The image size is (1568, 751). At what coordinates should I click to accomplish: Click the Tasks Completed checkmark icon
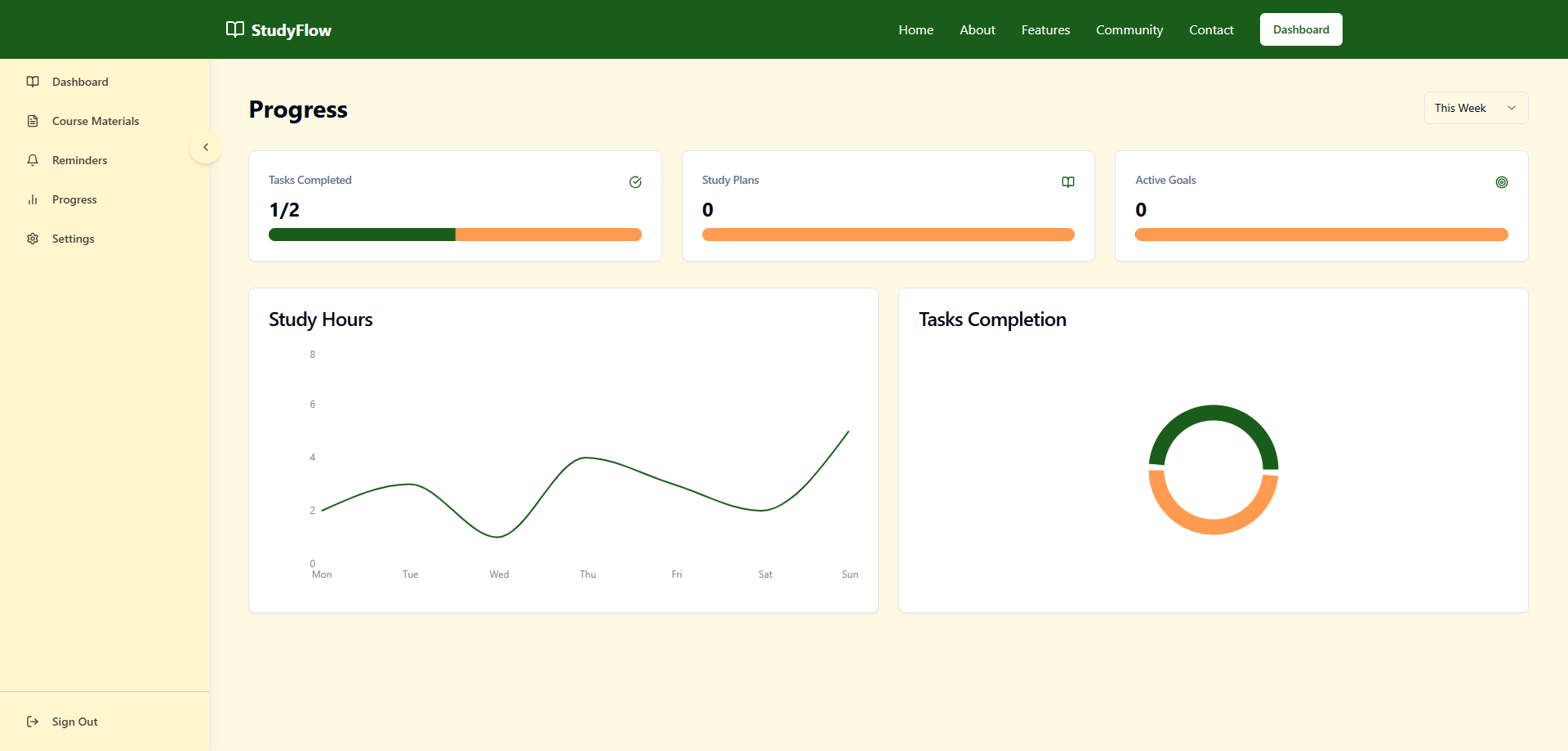click(x=635, y=182)
